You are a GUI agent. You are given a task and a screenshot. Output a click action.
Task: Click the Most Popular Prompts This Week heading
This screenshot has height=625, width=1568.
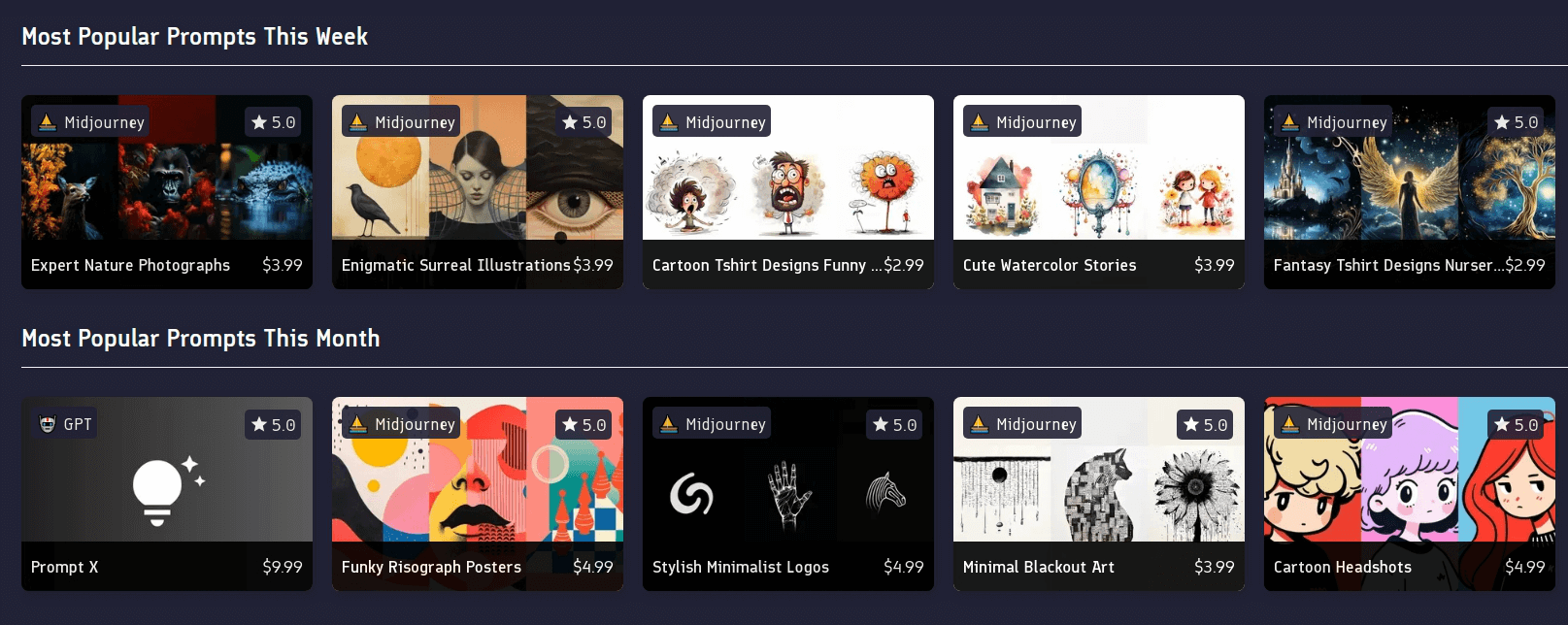(x=195, y=37)
